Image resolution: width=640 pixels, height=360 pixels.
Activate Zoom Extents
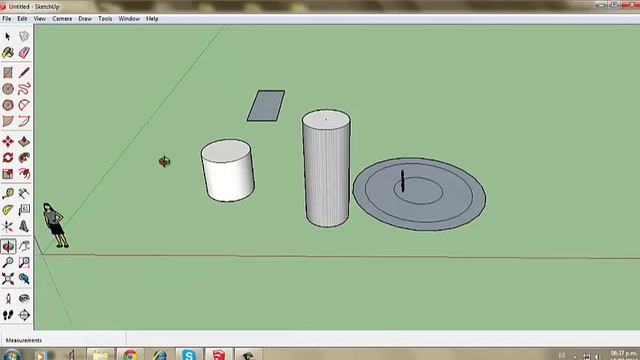pyautogui.click(x=8, y=279)
